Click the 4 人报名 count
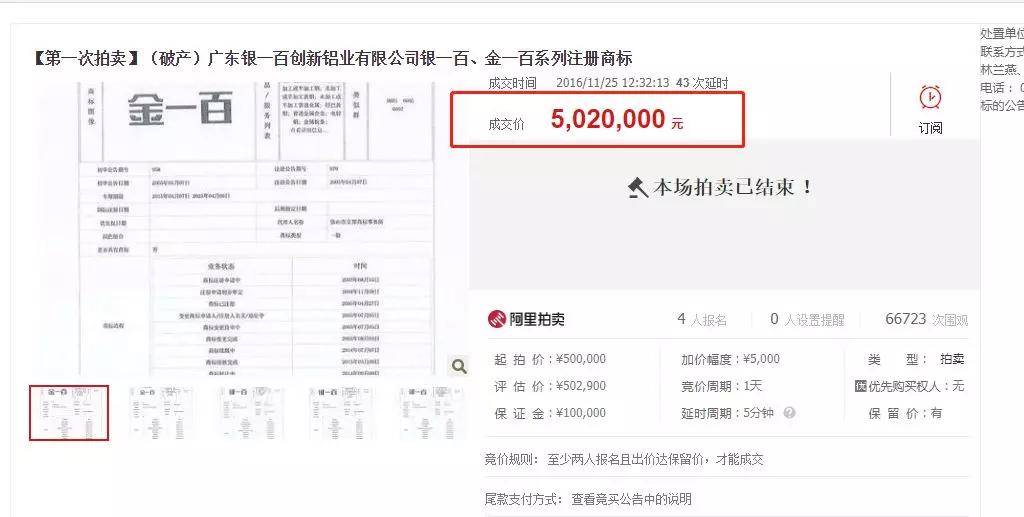This screenshot has height=517, width=1024. [702, 319]
